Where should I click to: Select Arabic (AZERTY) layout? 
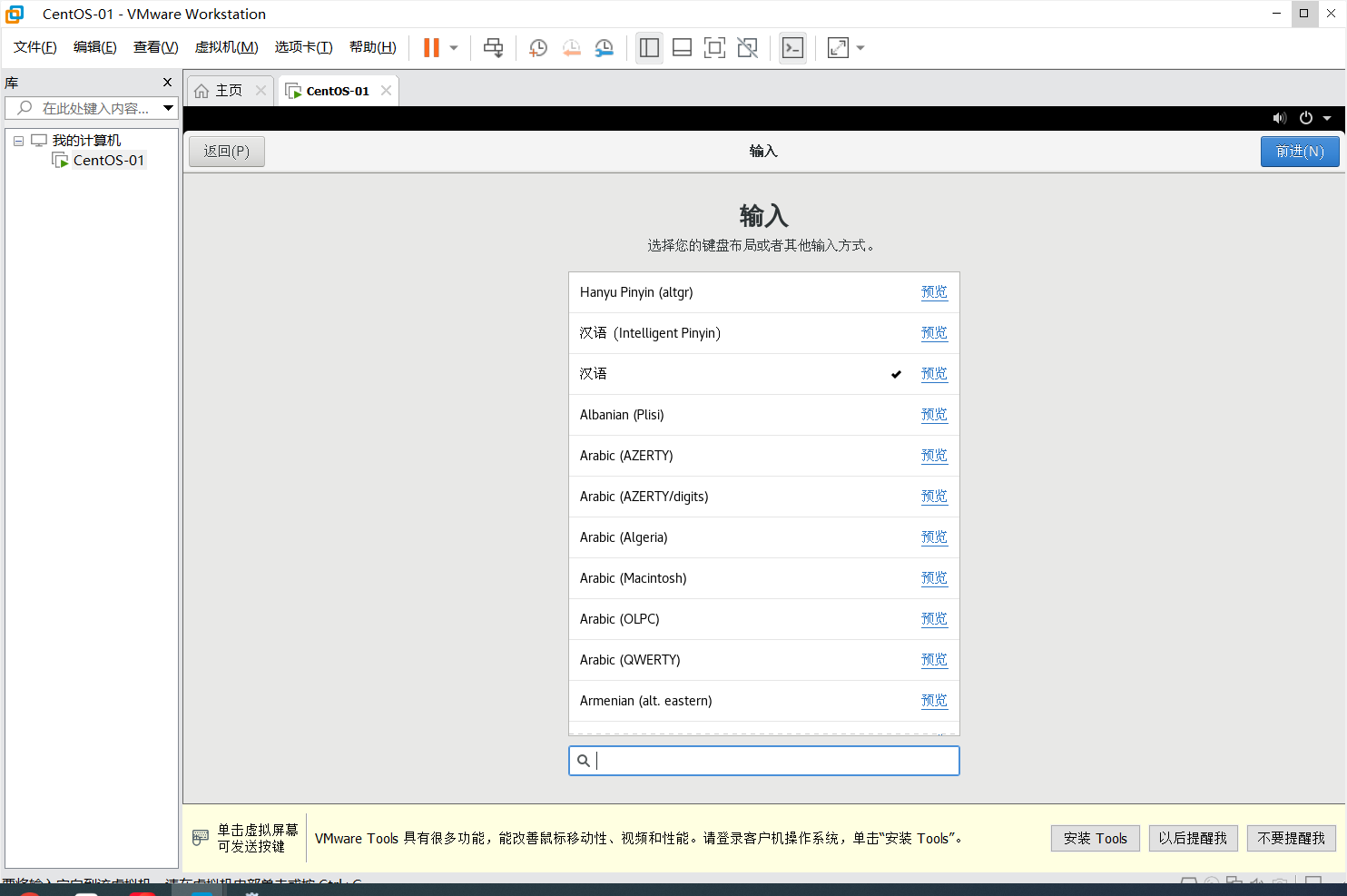pyautogui.click(x=763, y=456)
